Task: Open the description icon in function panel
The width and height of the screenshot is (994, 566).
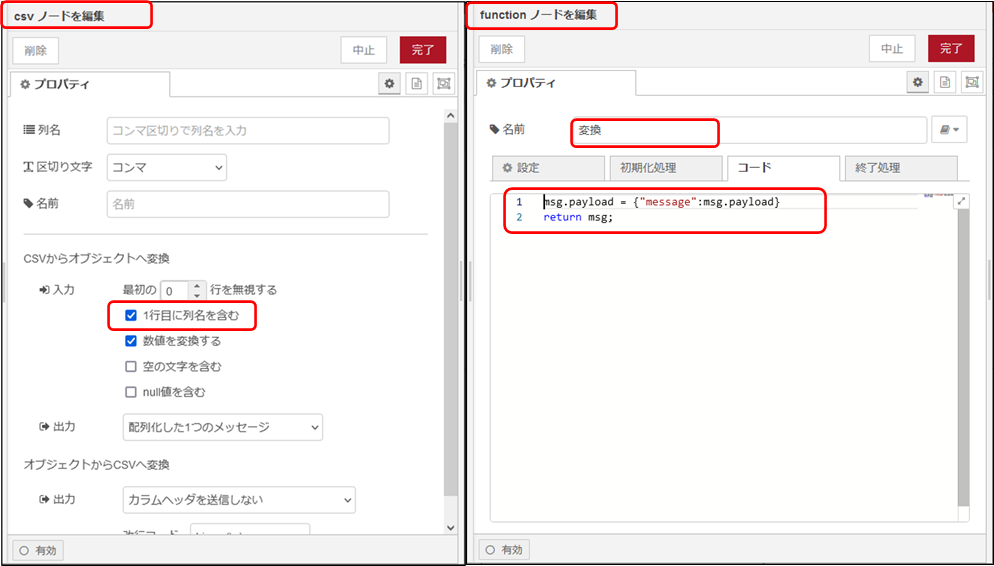Action: click(x=945, y=82)
